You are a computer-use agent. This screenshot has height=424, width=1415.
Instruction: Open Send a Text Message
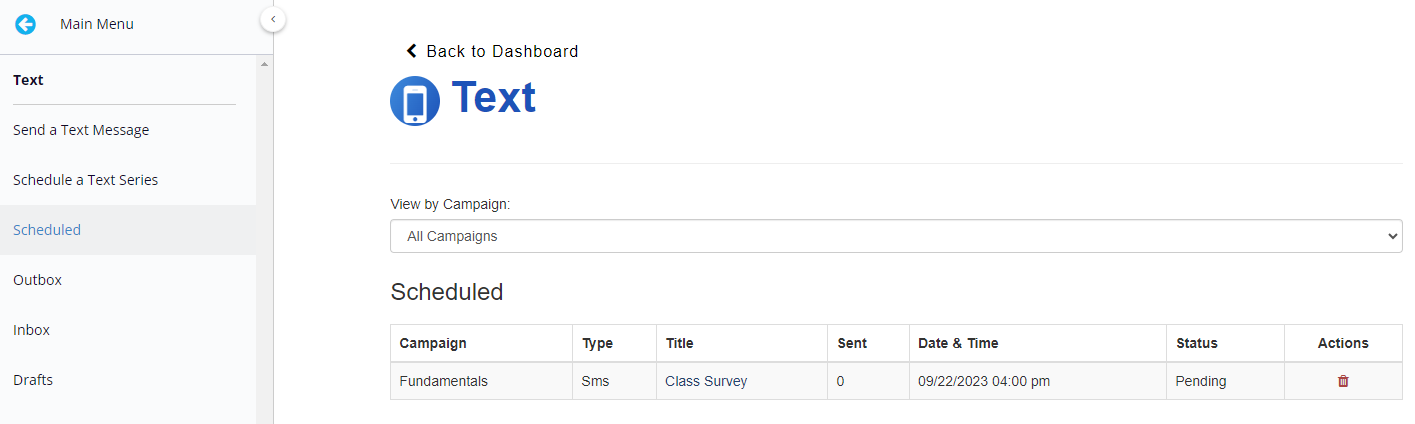81,130
